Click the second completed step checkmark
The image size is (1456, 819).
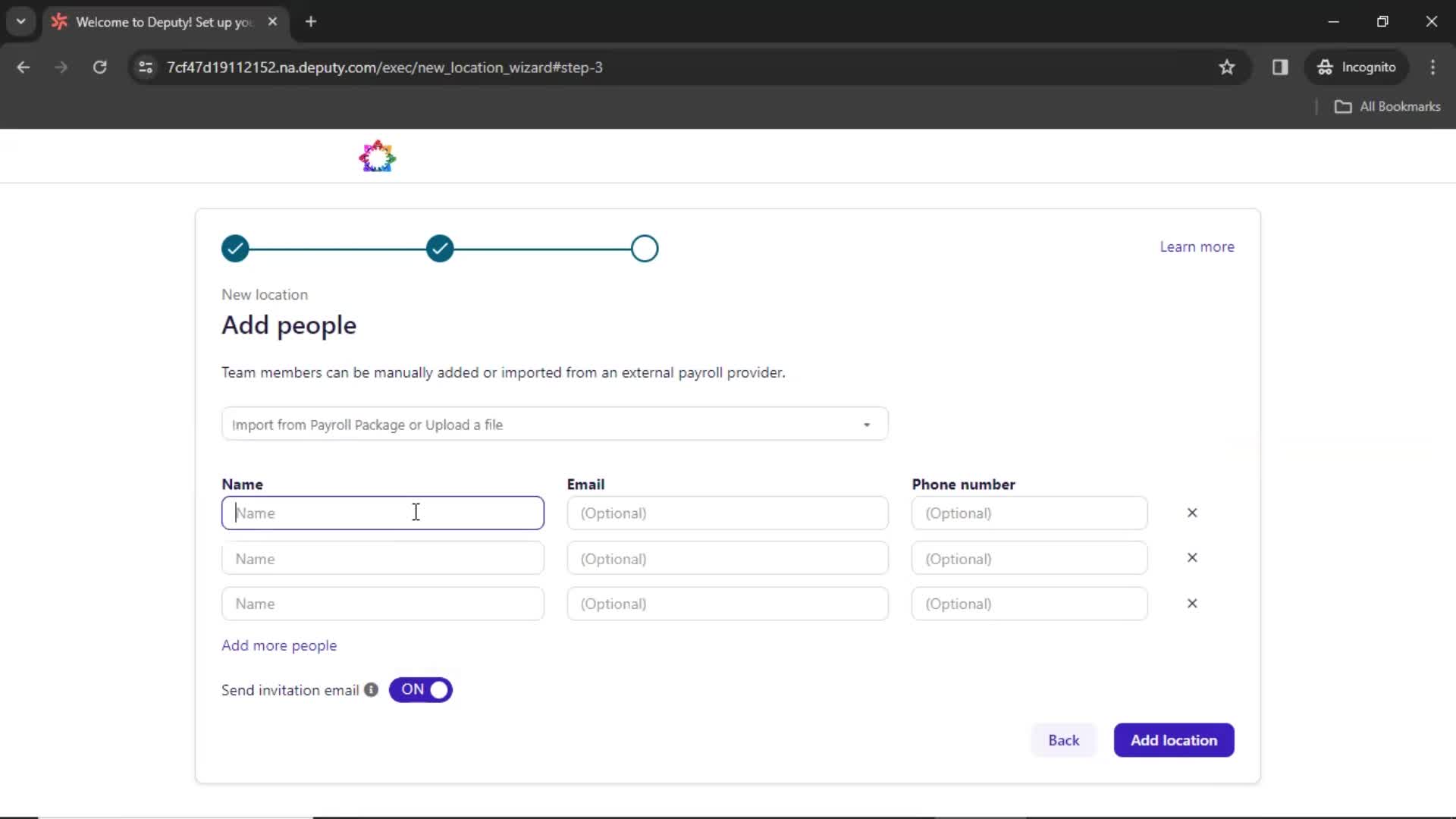440,248
